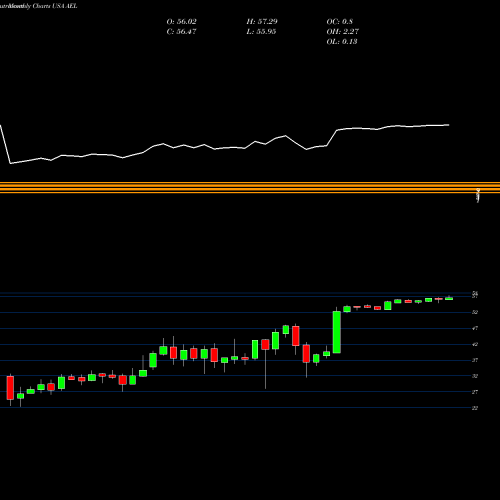This screenshot has height=500, width=500.
Task: Click the 47 price axis label
Action: [x=475, y=328]
